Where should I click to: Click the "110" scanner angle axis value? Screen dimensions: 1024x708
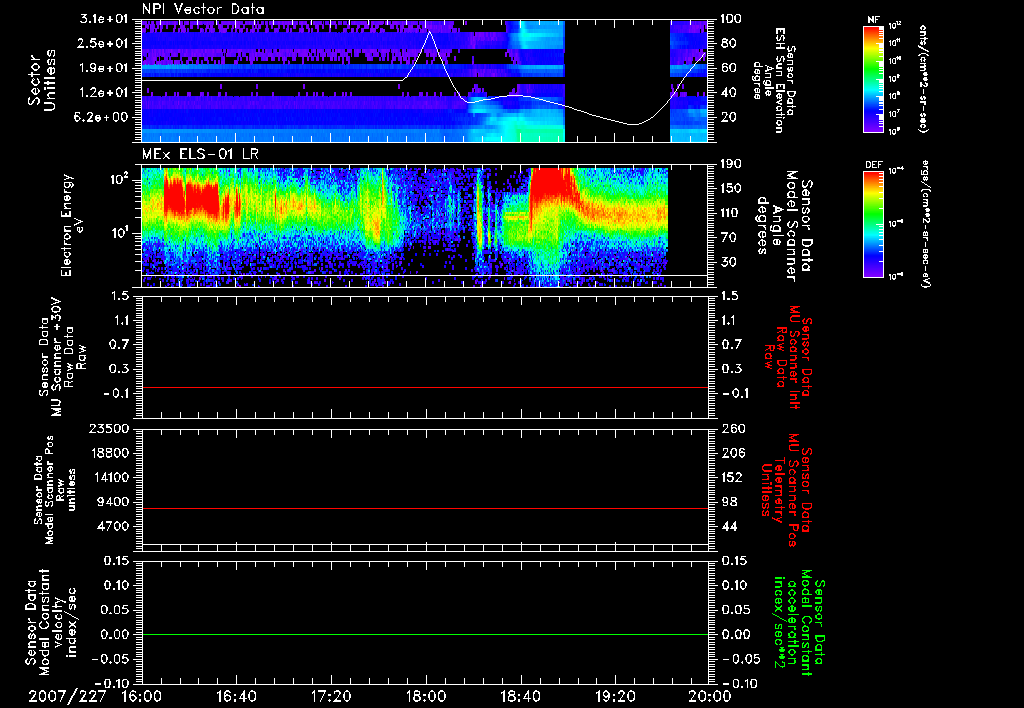click(732, 213)
